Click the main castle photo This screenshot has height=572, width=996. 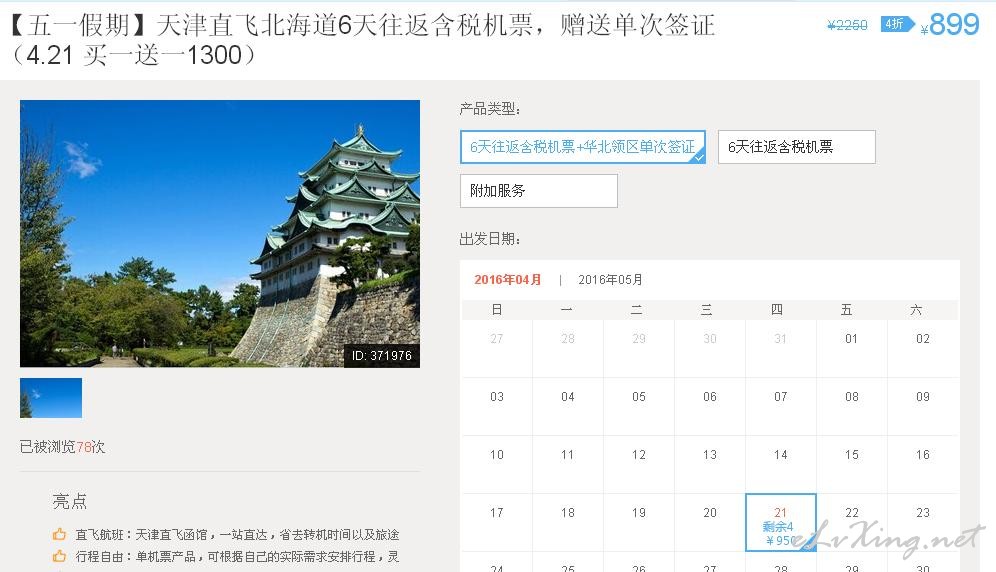[220, 233]
